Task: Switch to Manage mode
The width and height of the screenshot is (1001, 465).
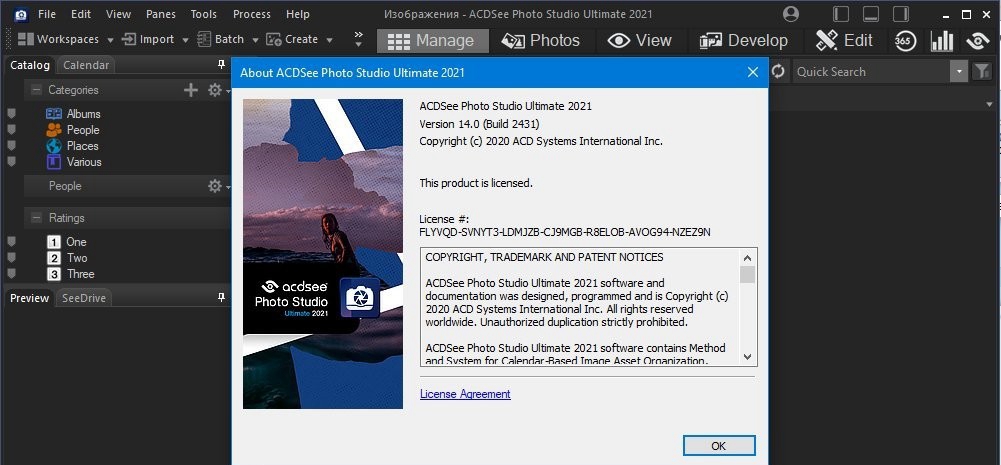Action: pyautogui.click(x=433, y=41)
